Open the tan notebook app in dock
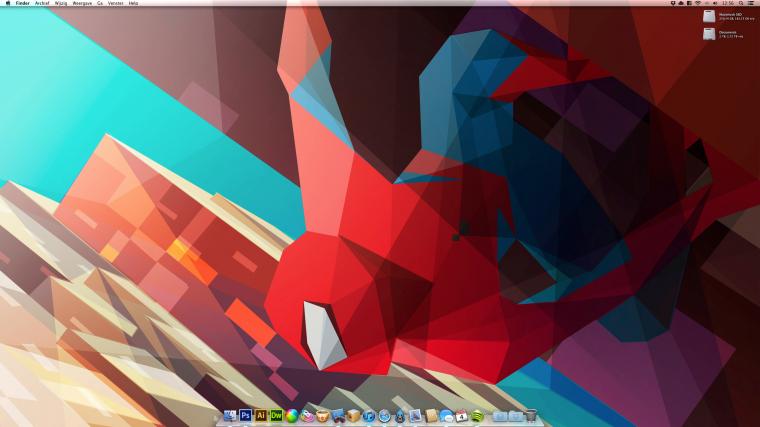The width and height of the screenshot is (760, 427). (431, 415)
